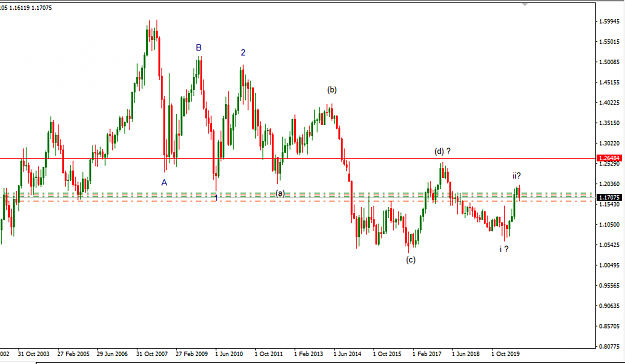Click the 0.85705 price scale label

click(609, 326)
